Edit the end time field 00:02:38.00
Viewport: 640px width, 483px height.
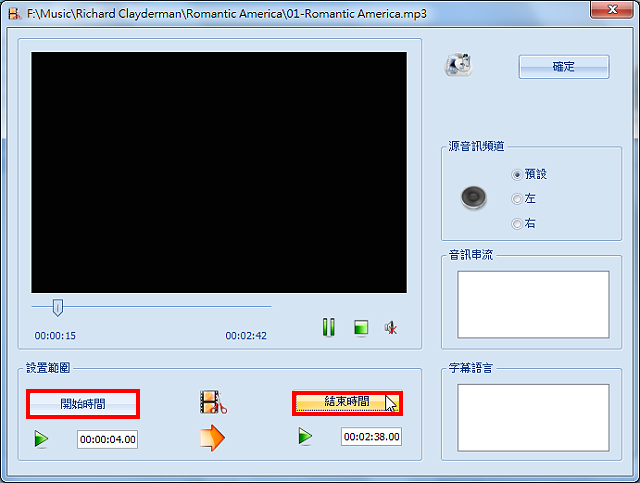point(371,437)
